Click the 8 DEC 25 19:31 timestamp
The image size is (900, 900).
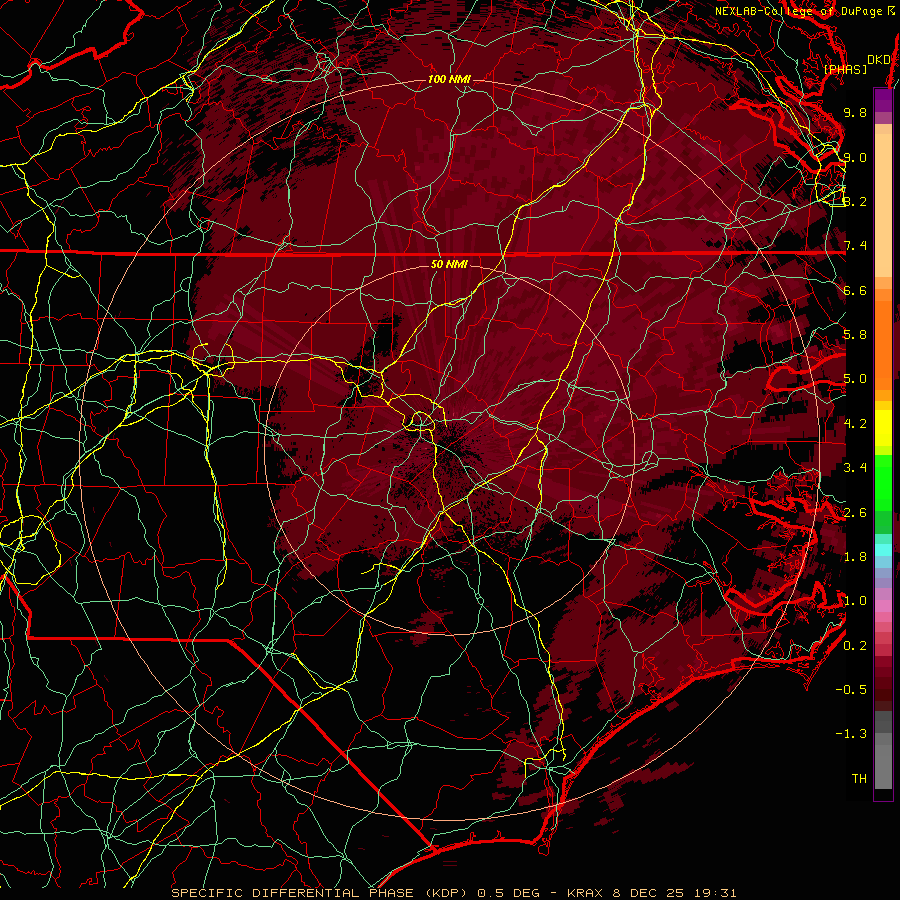tap(674, 893)
